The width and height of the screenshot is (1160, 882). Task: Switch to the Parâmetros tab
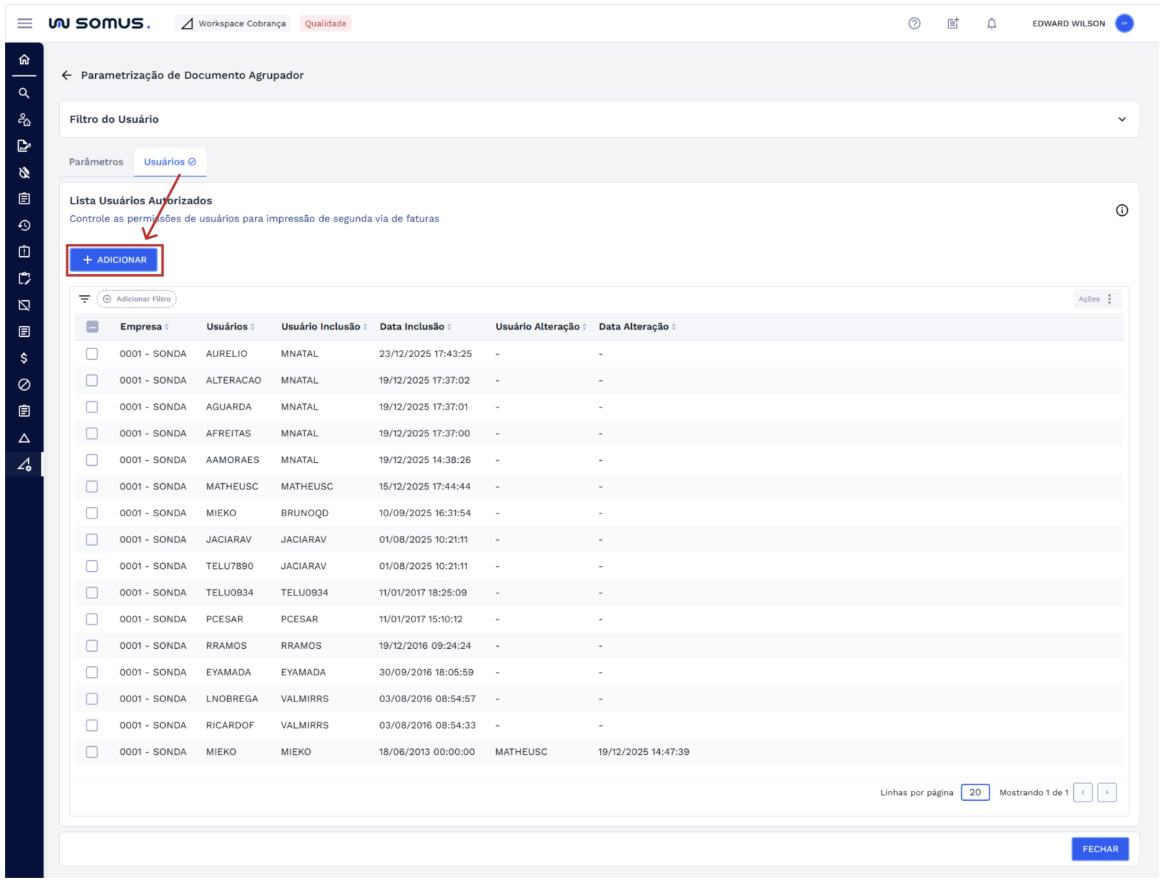(x=96, y=161)
